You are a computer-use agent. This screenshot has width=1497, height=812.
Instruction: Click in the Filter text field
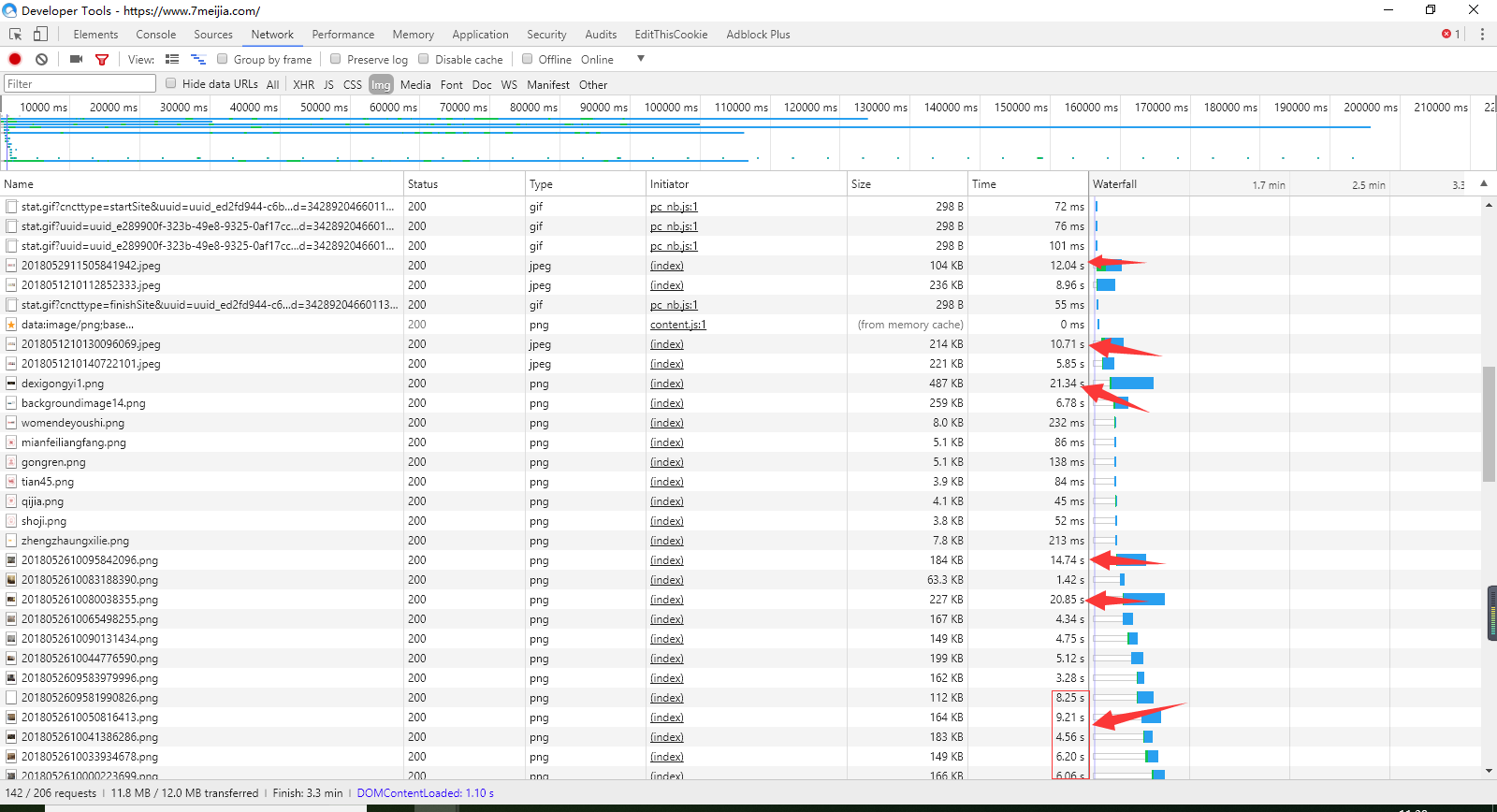[x=80, y=84]
